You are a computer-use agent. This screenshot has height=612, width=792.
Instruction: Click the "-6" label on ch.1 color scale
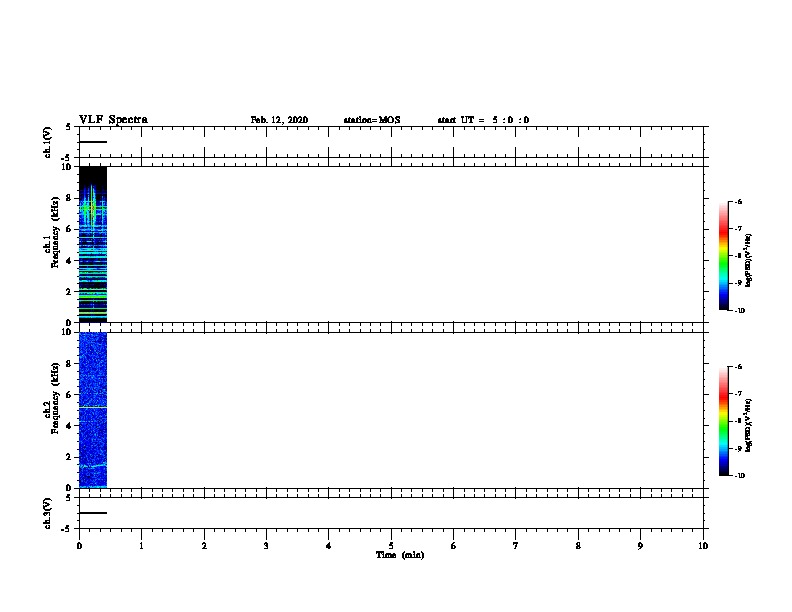pos(738,201)
